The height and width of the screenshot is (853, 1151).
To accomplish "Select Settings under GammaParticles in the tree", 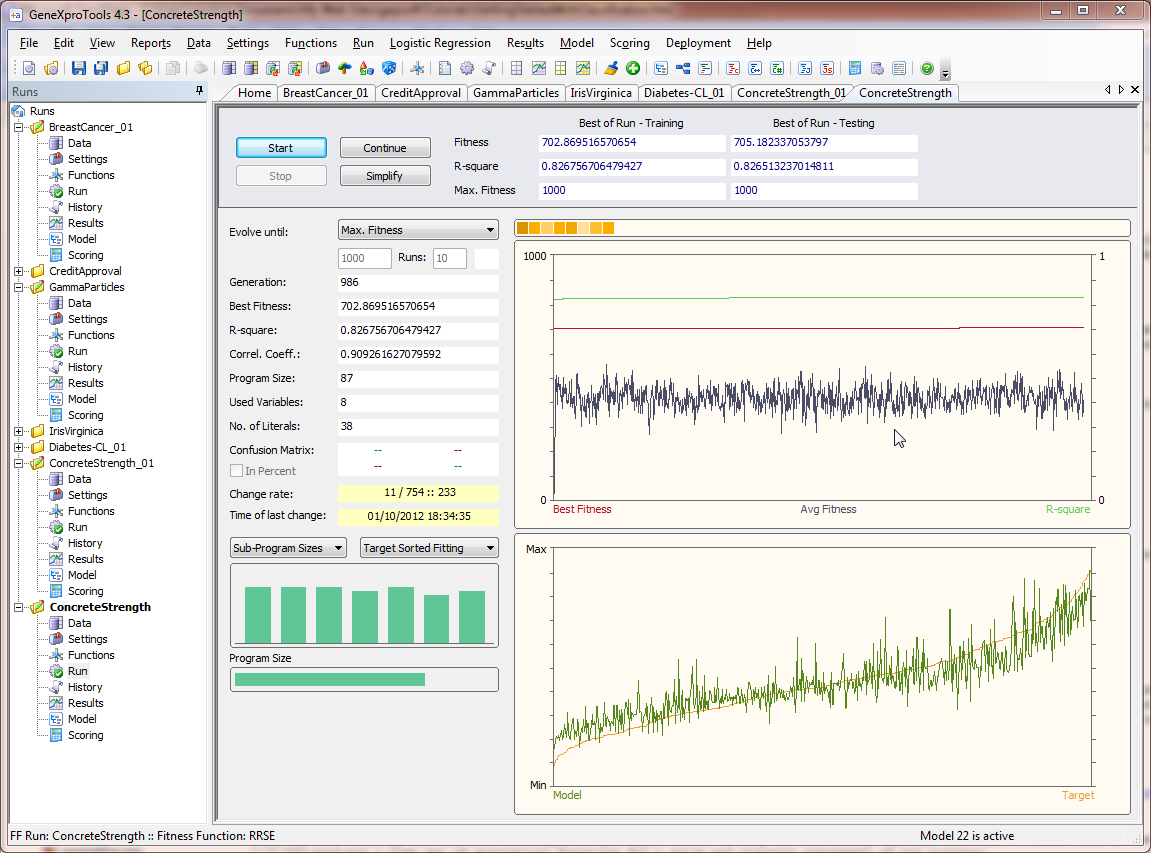I will pyautogui.click(x=87, y=319).
